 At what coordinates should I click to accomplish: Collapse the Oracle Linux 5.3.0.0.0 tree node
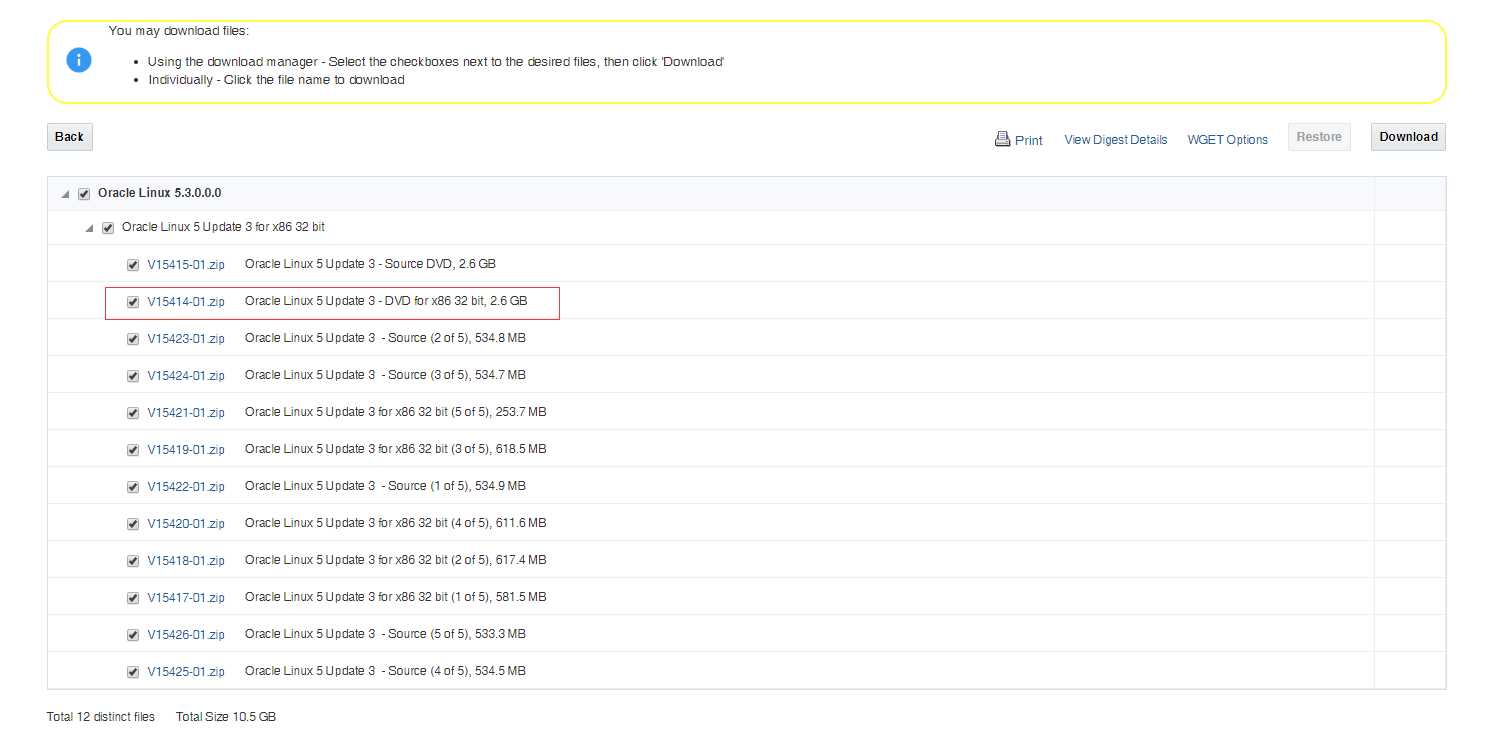click(x=66, y=194)
